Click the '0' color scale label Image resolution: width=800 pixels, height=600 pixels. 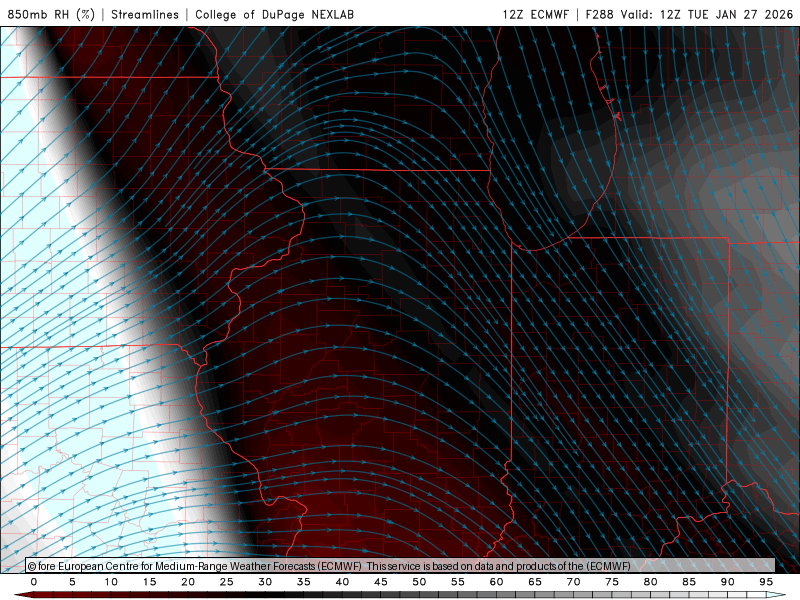[x=34, y=582]
